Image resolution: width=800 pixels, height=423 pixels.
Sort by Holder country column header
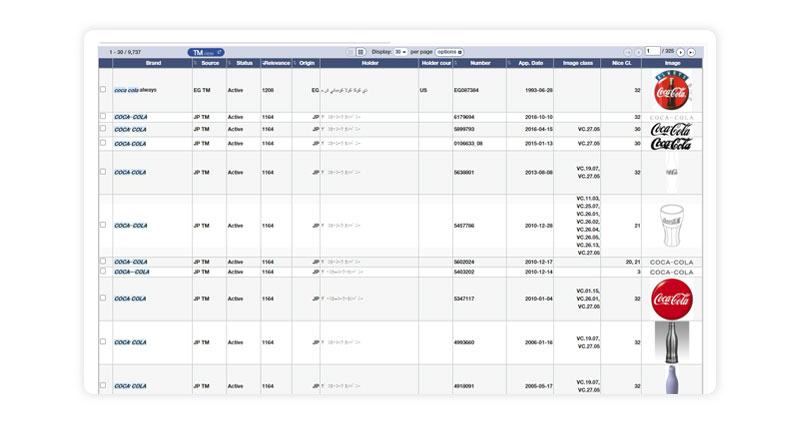pyautogui.click(x=436, y=63)
